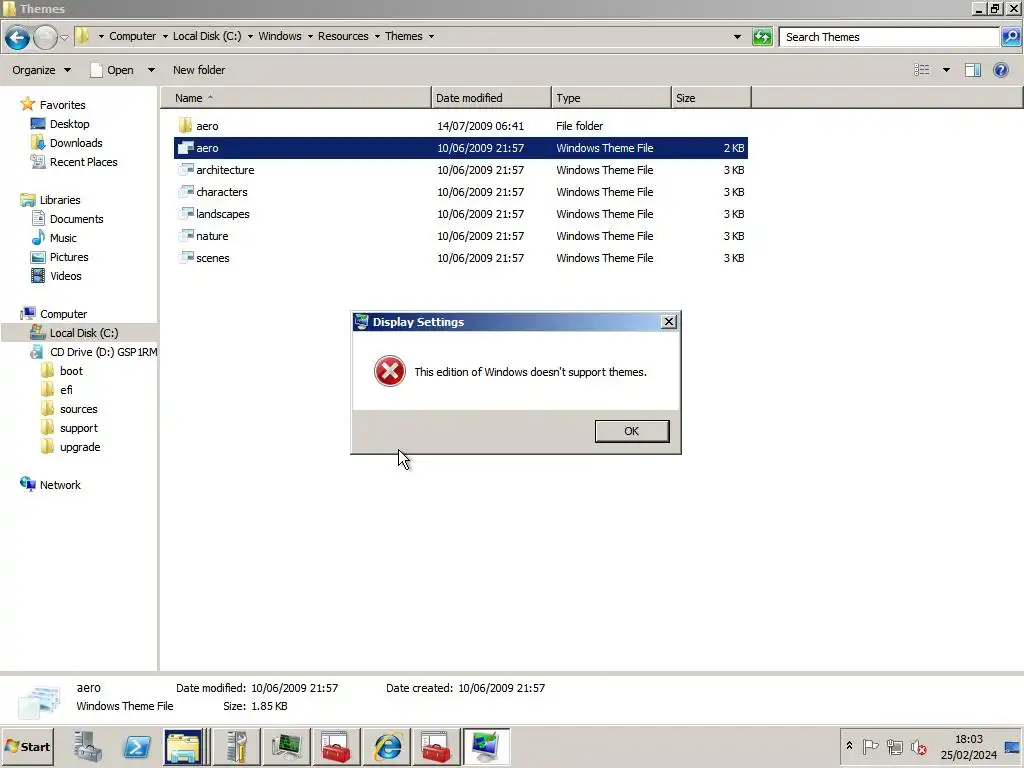This screenshot has width=1024, height=768.
Task: Select the aero file folder row
Action: pos(461,126)
